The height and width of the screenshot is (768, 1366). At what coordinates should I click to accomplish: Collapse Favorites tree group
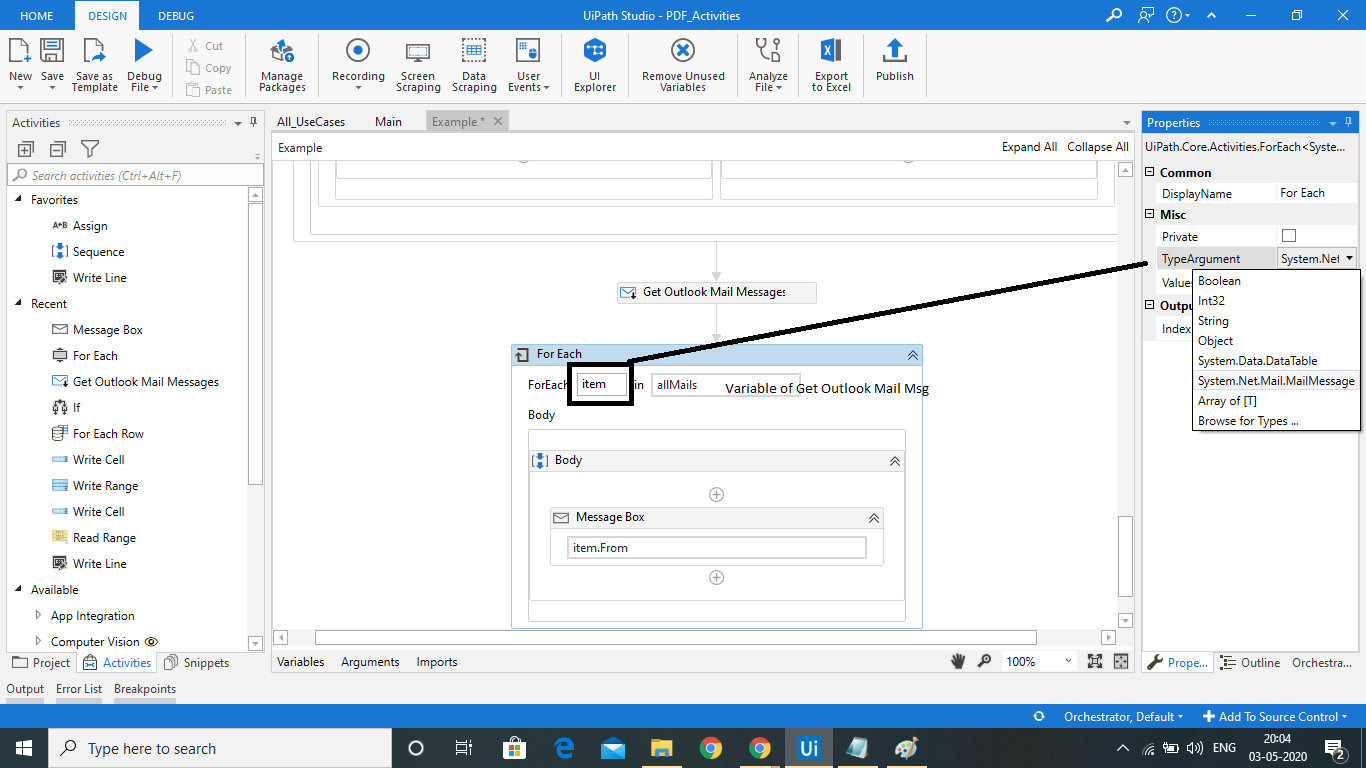[18, 200]
